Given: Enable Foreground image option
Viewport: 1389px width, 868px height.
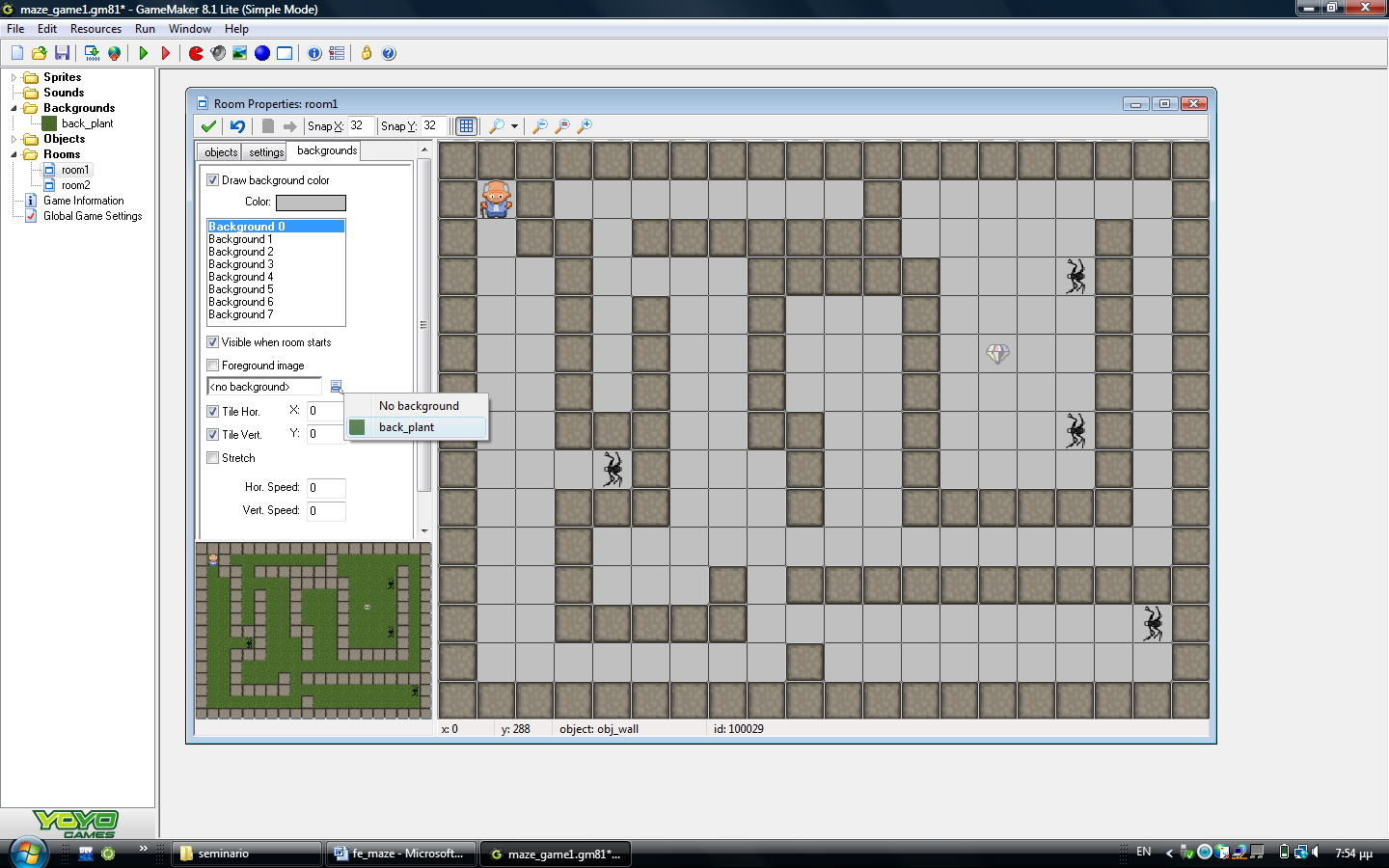Looking at the screenshot, I should tap(213, 366).
